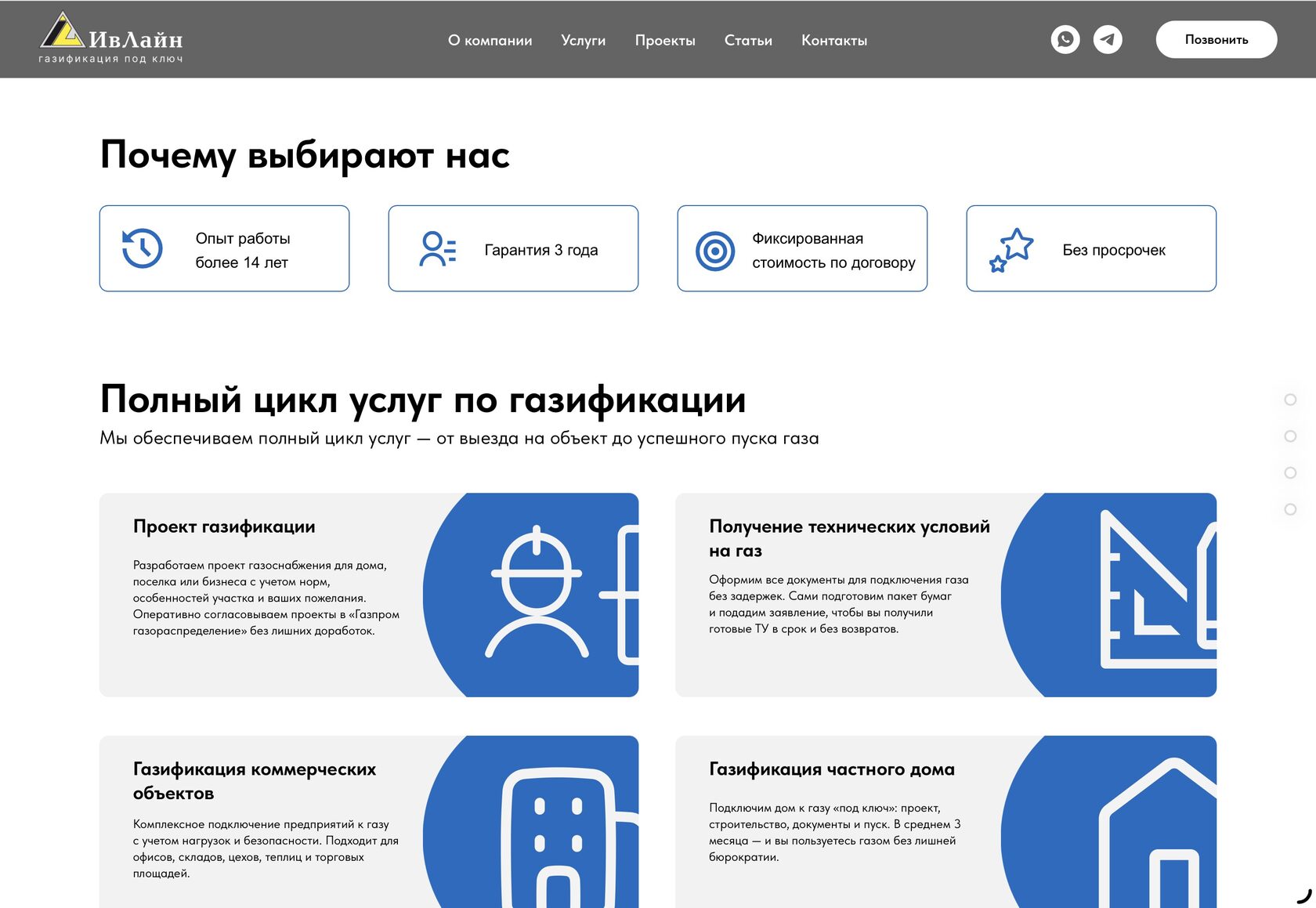Click the Опыт работы более 14 лет text
Image resolution: width=1316 pixels, height=908 pixels.
pos(243,250)
